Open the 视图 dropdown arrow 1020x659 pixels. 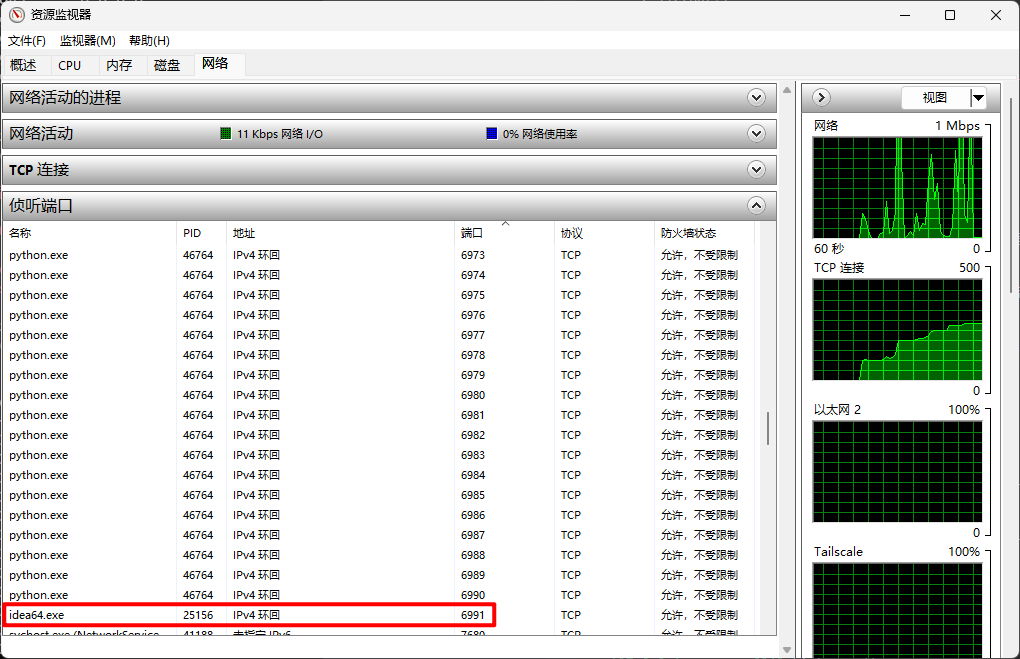(x=978, y=98)
